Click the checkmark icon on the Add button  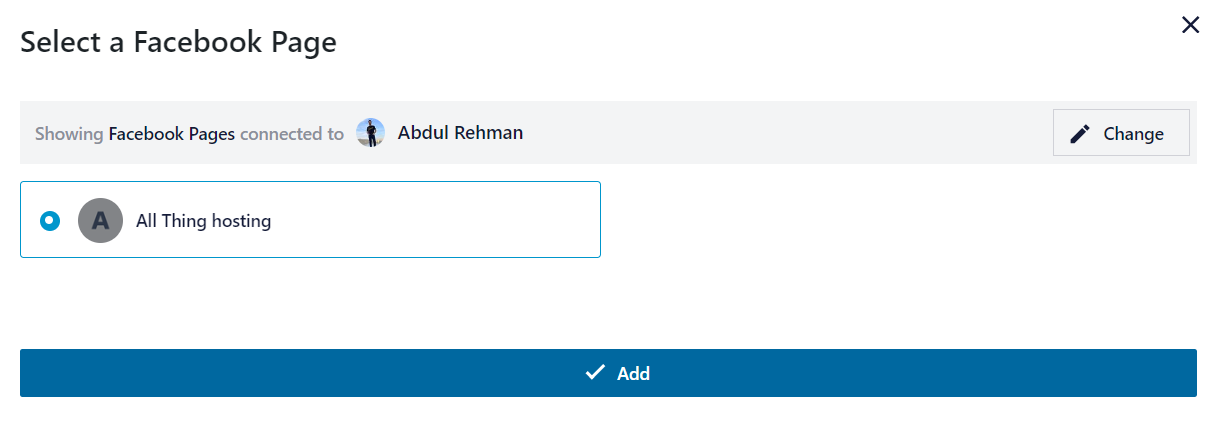tap(595, 373)
